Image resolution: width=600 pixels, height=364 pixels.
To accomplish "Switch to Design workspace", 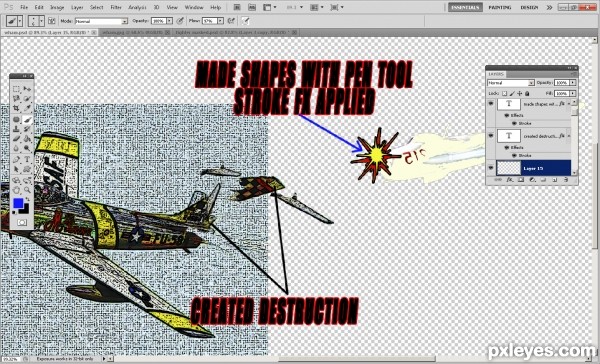I will coord(529,7).
